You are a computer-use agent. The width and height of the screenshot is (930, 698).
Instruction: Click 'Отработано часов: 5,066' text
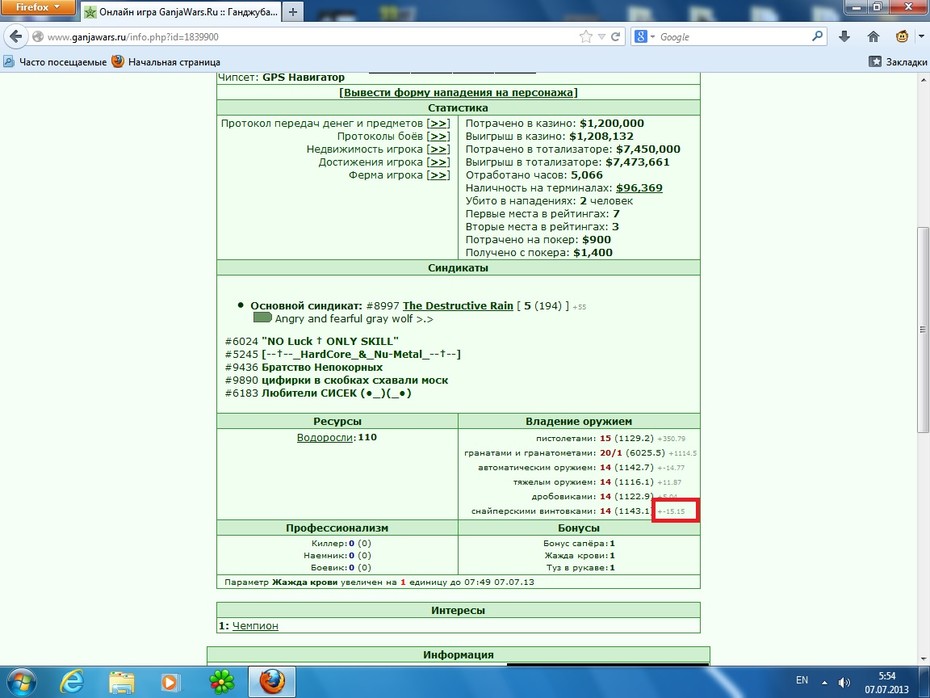(534, 176)
